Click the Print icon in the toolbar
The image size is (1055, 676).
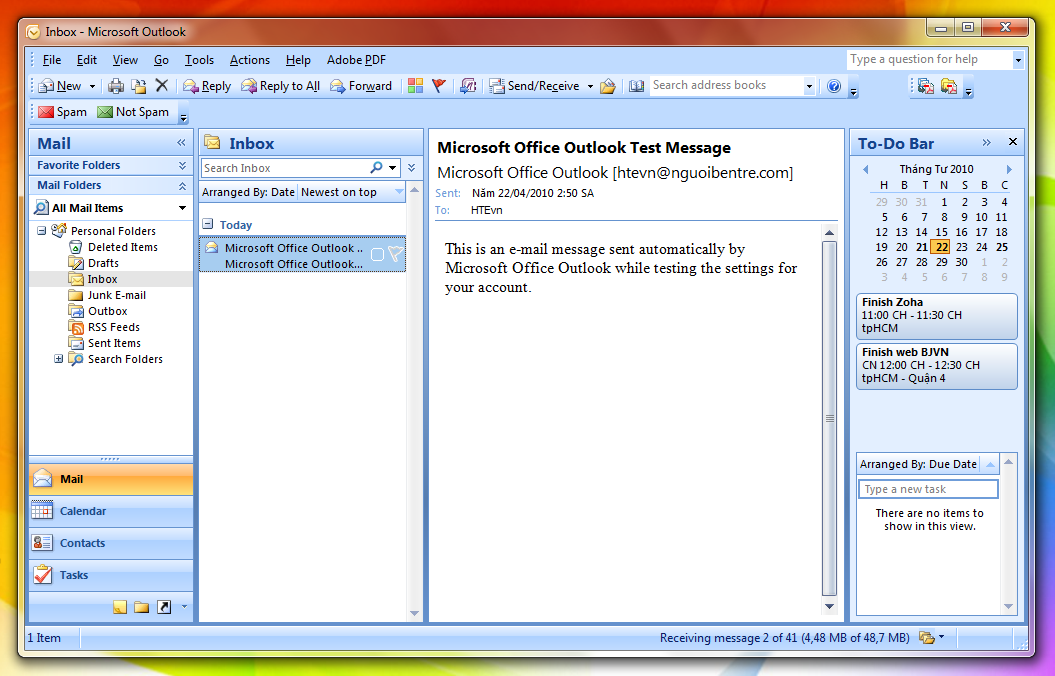pos(116,86)
